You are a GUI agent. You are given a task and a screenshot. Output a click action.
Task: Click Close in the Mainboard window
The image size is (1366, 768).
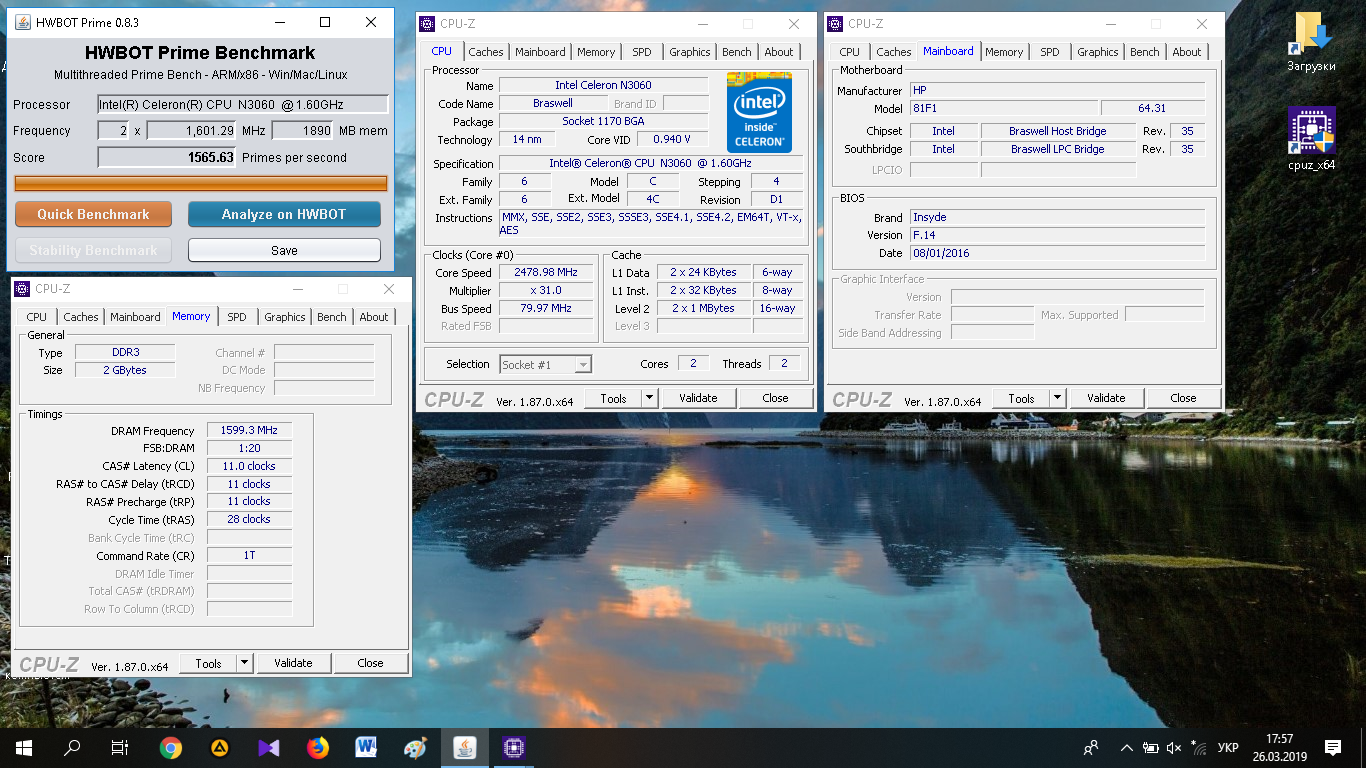(1183, 398)
